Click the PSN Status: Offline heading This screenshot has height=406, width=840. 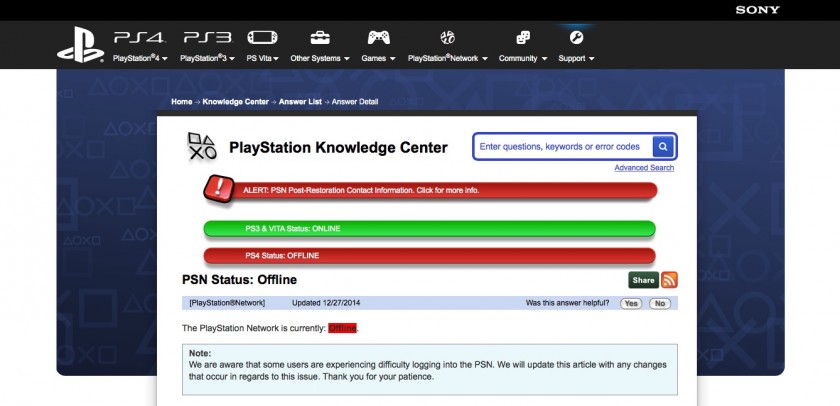coord(239,280)
